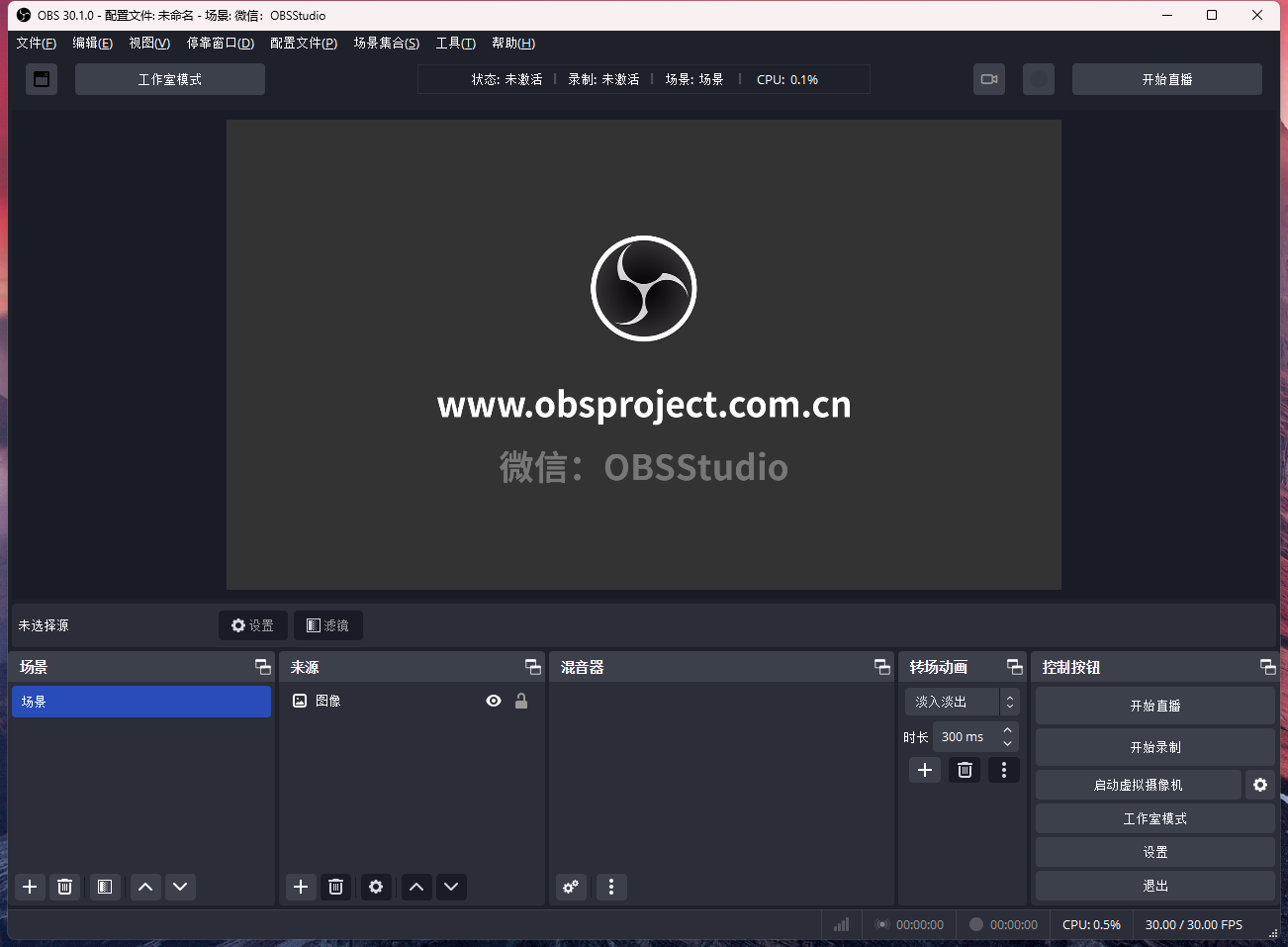Click the network signal bars in status bar
This screenshot has width=1288, height=947.
842,924
